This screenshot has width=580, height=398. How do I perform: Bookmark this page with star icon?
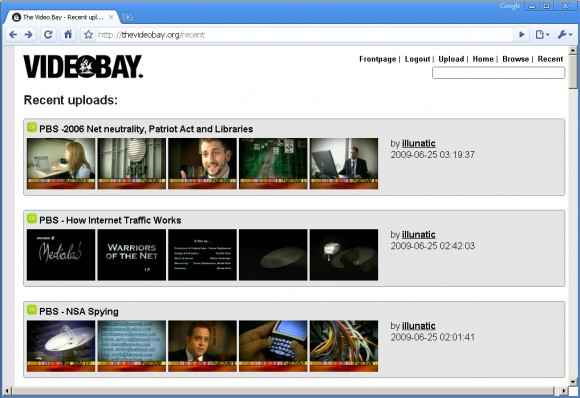[88, 35]
